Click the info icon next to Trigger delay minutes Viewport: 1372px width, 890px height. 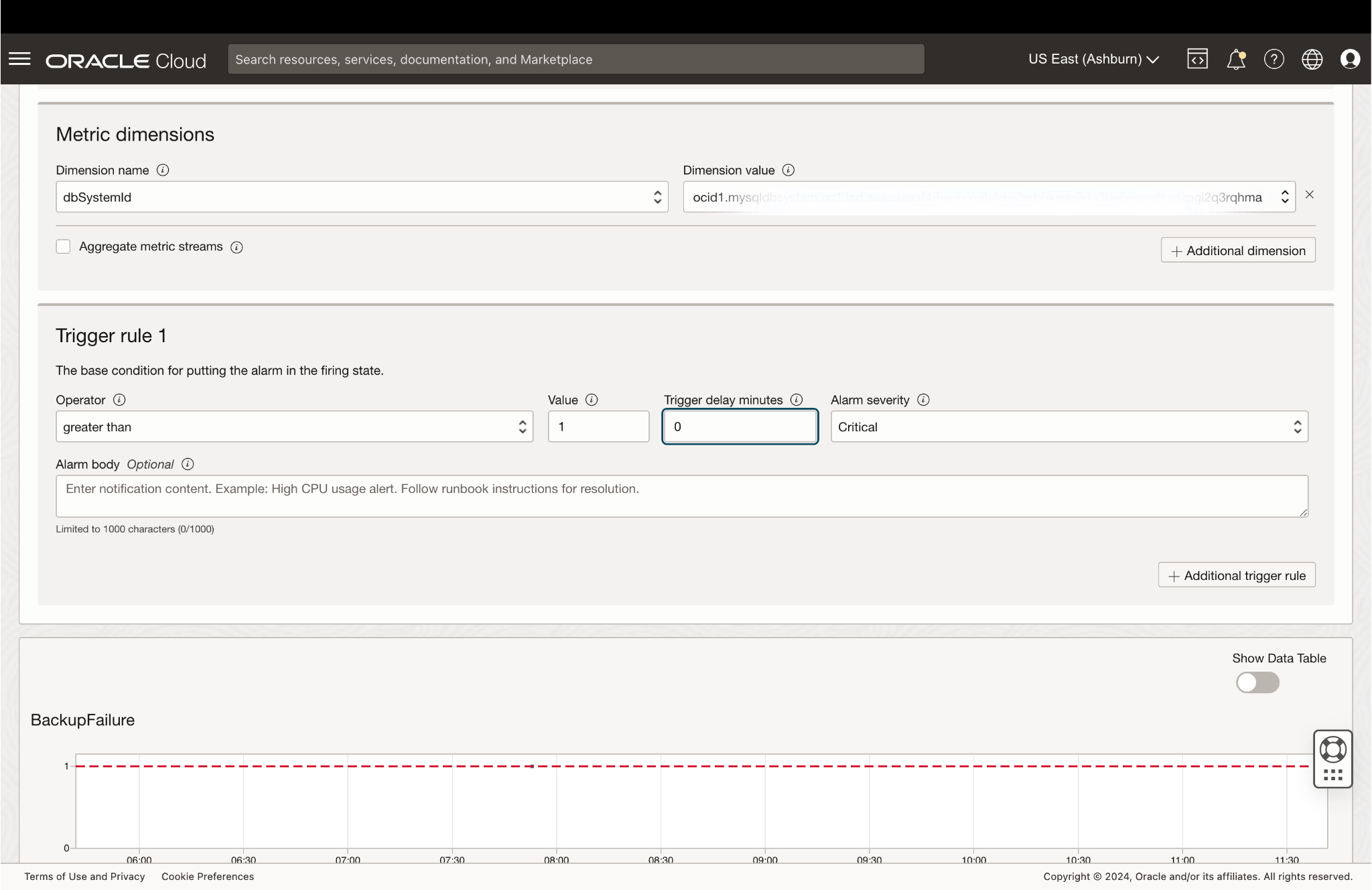point(797,400)
